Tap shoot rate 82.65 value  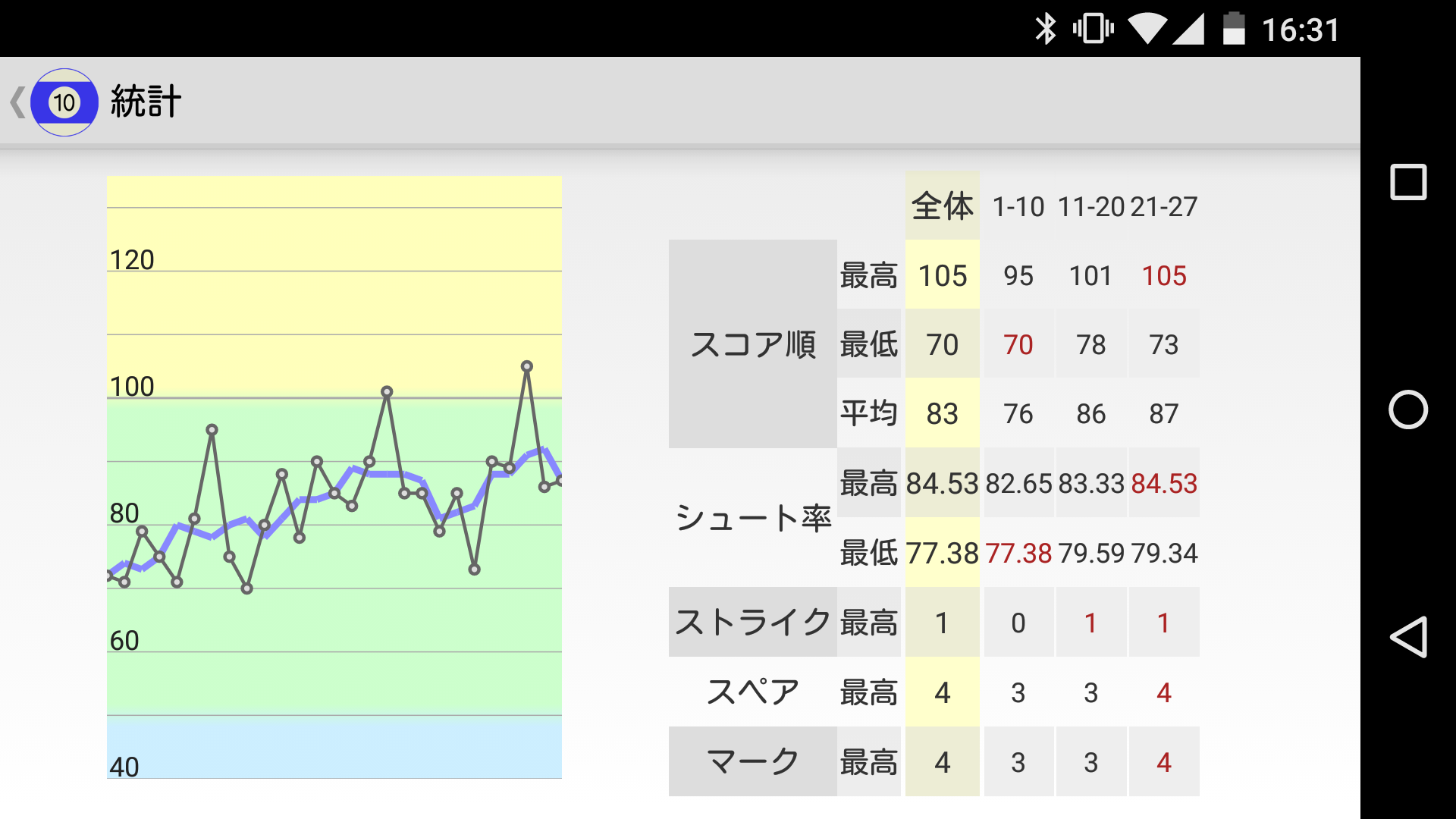tap(1018, 483)
